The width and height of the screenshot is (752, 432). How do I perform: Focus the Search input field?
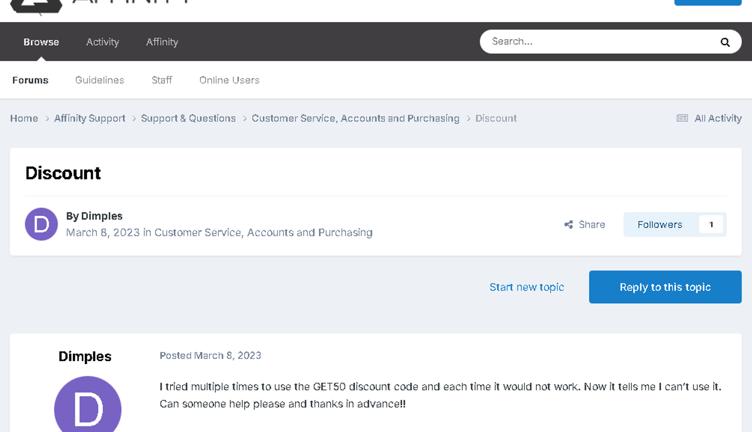pyautogui.click(x=599, y=42)
